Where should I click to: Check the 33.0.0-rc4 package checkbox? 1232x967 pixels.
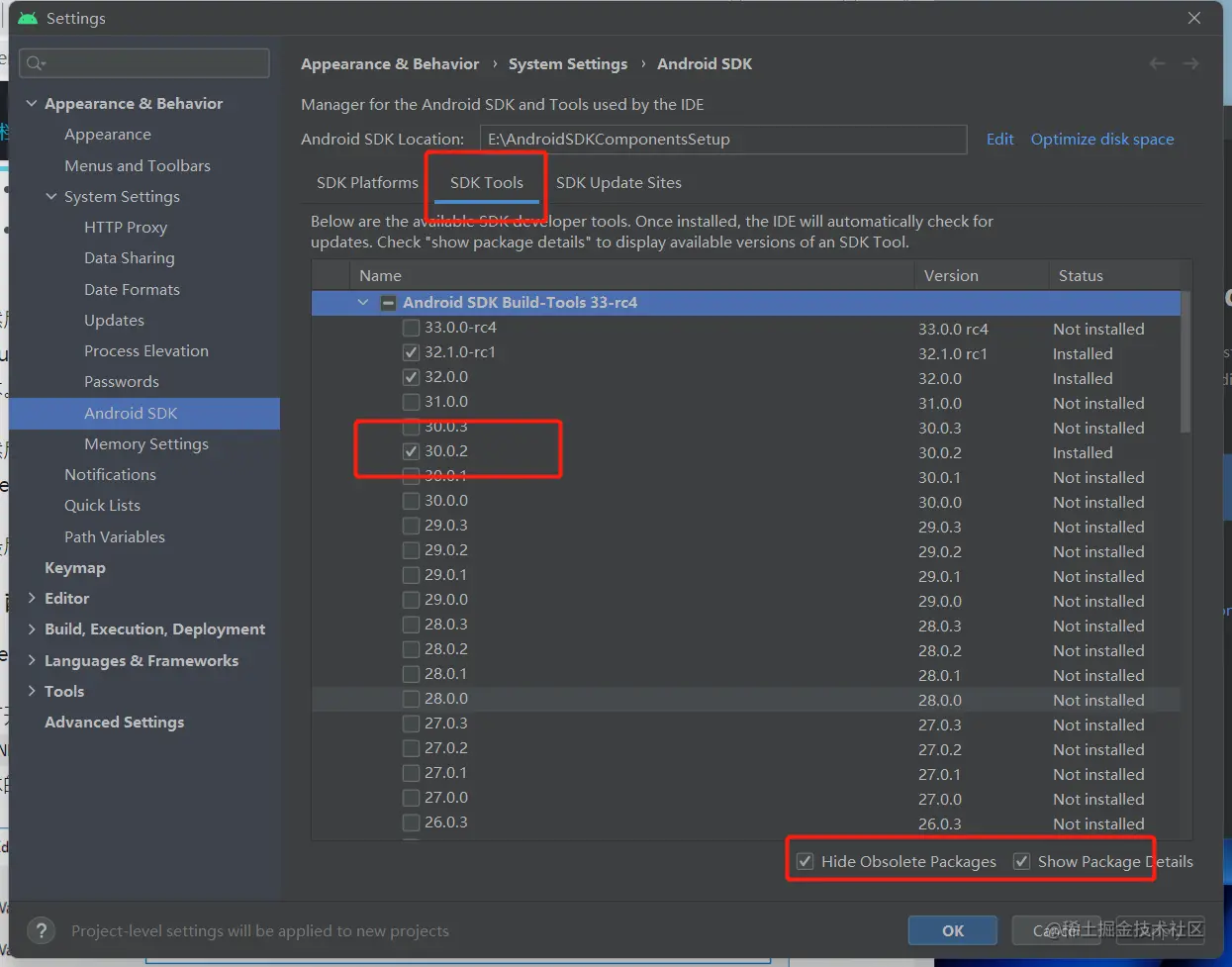click(x=411, y=328)
